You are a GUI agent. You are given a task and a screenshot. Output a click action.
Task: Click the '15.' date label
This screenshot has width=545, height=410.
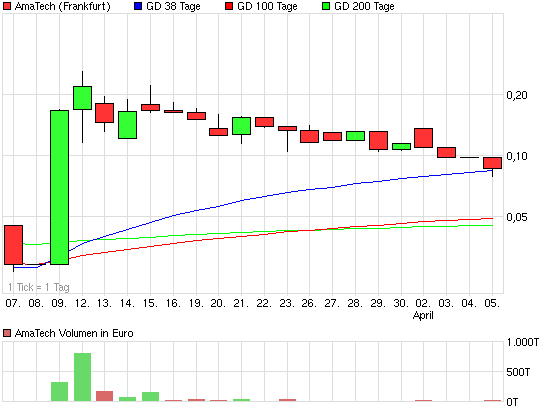pyautogui.click(x=151, y=303)
